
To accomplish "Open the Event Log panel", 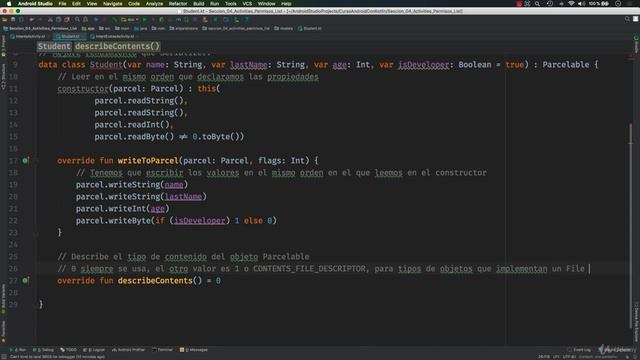I will point(579,350).
